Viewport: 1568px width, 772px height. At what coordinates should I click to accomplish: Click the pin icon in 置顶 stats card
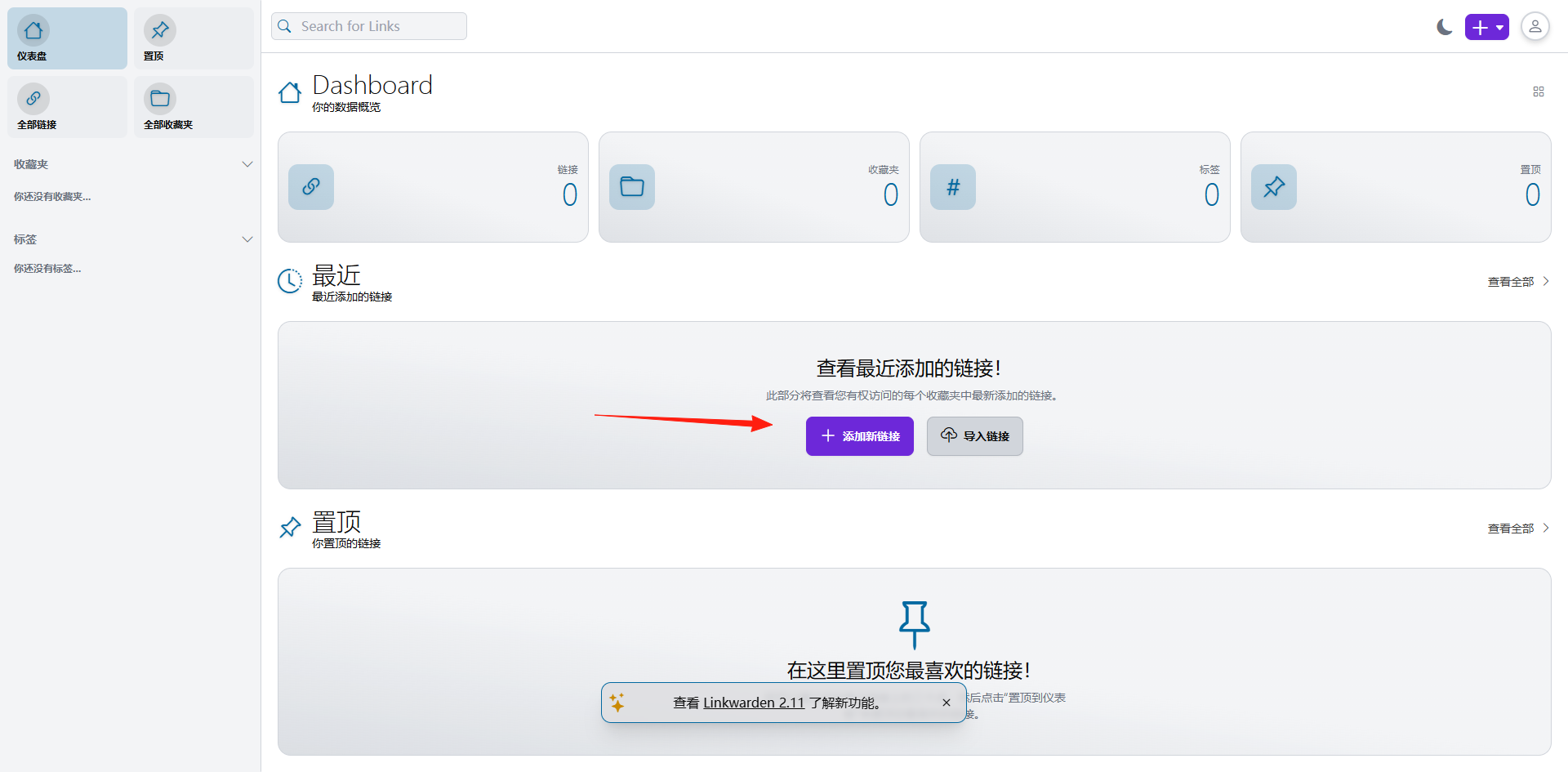click(x=1274, y=187)
